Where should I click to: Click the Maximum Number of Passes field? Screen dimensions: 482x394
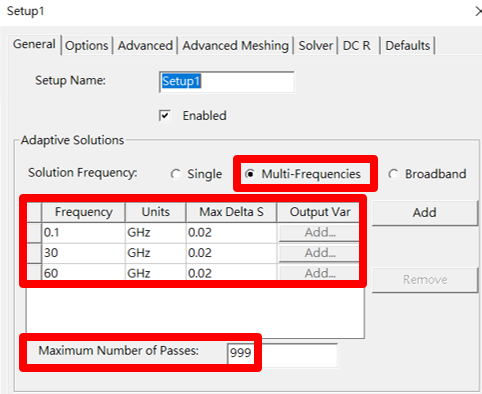[x=282, y=355]
